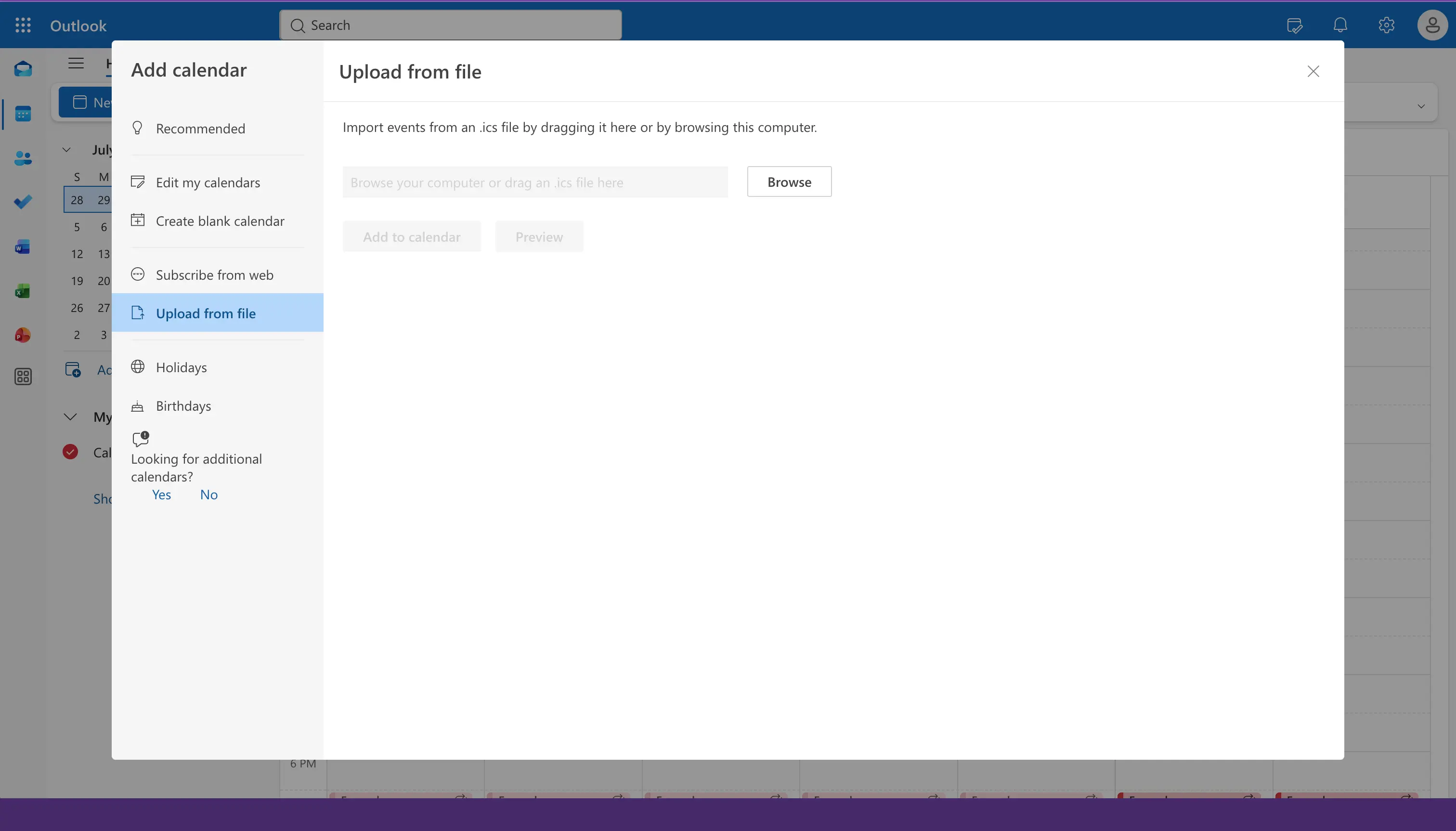This screenshot has width=1456, height=831.
Task: Select Create blank calendar
Action: pyautogui.click(x=218, y=221)
